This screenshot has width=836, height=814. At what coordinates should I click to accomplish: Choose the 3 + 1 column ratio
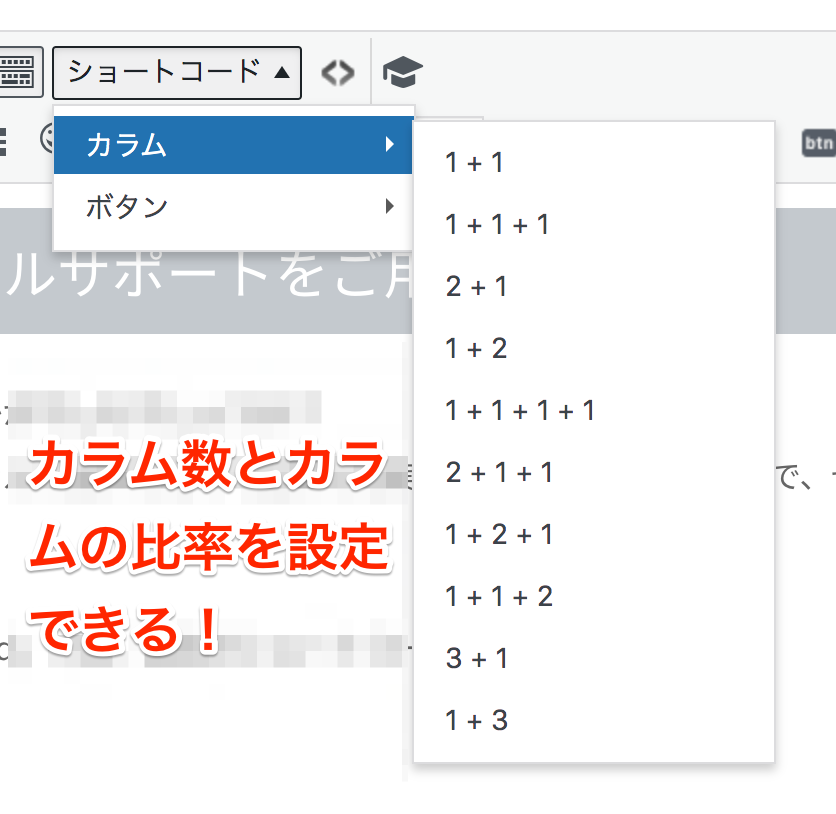[x=477, y=659]
